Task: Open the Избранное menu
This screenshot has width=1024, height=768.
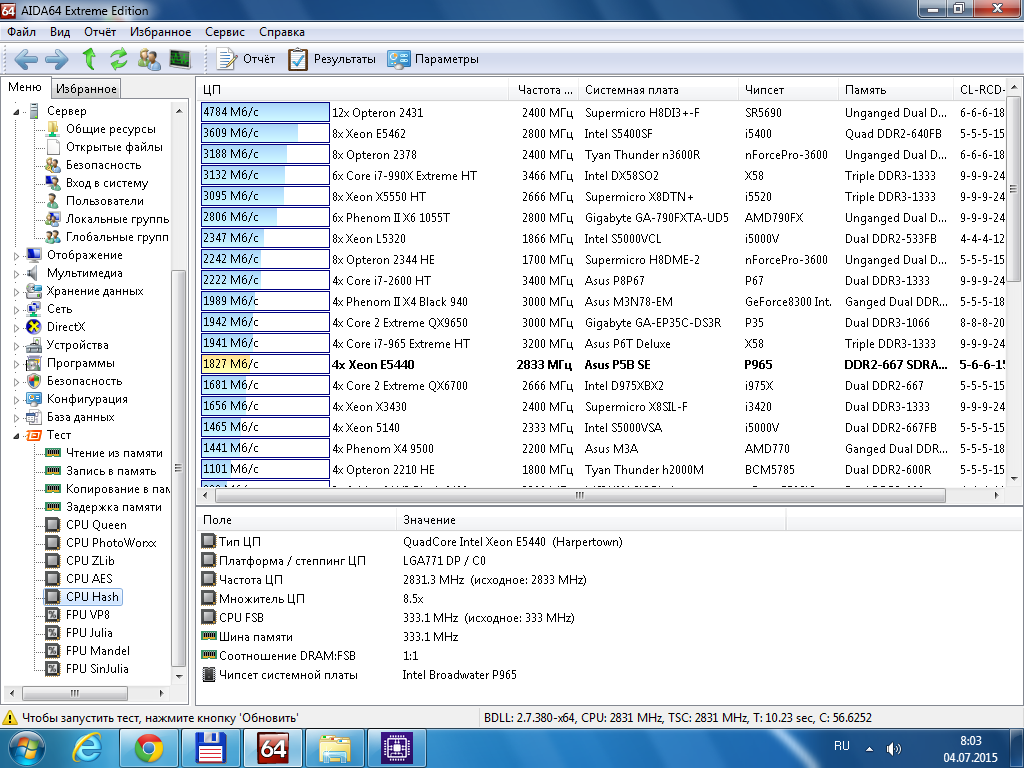Action: coord(161,32)
